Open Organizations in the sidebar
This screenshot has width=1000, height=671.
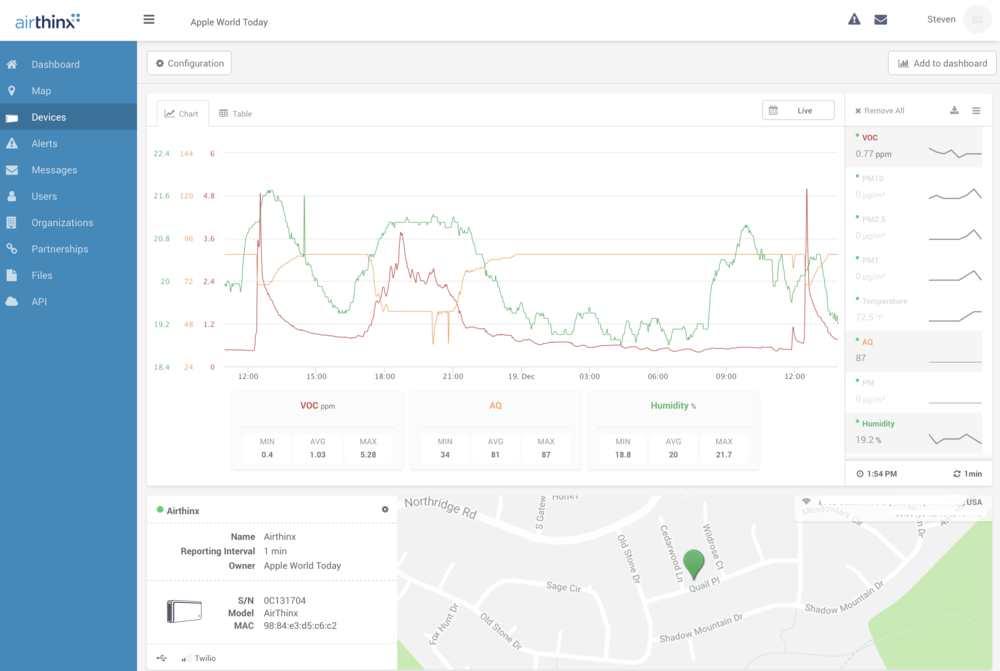pyautogui.click(x=68, y=223)
